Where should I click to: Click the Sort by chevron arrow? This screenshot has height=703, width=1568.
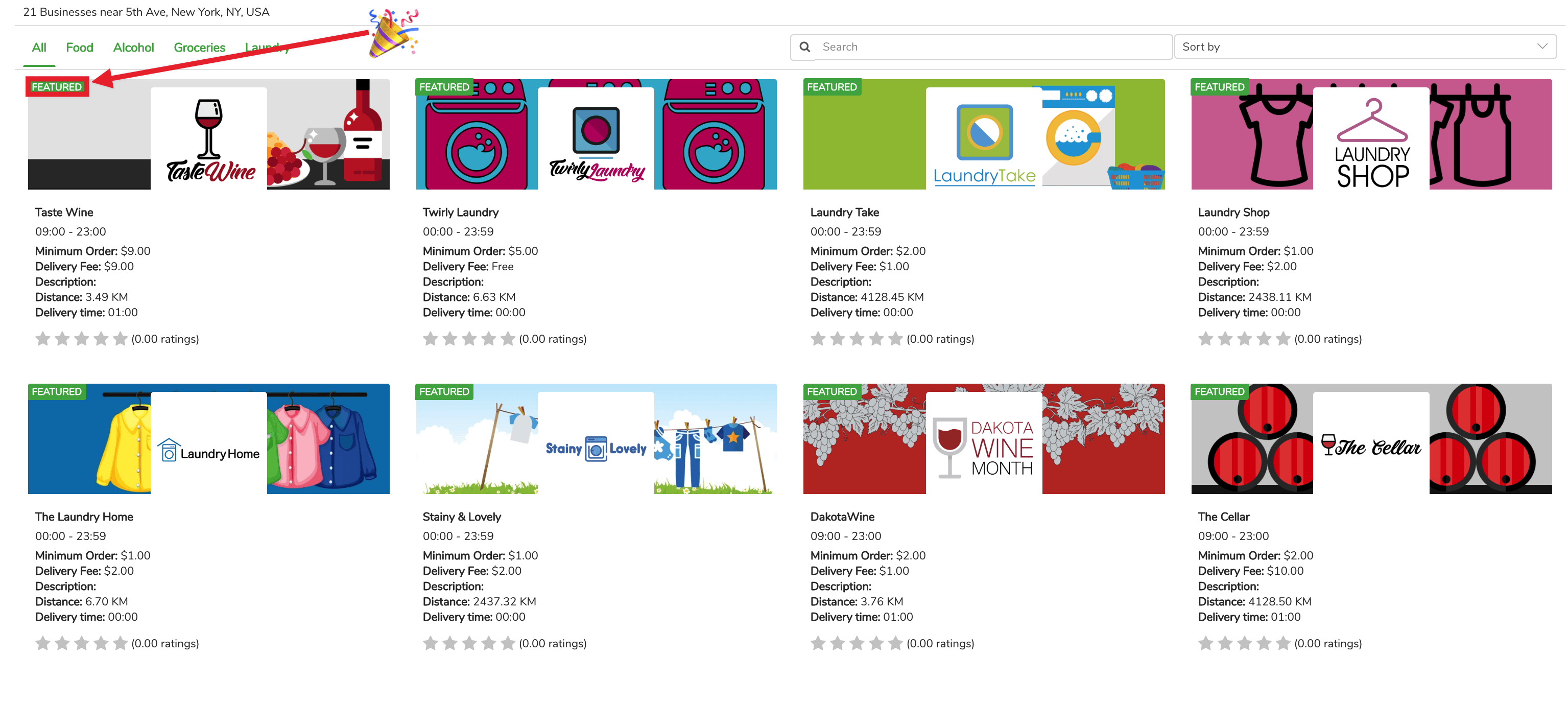pos(1541,47)
